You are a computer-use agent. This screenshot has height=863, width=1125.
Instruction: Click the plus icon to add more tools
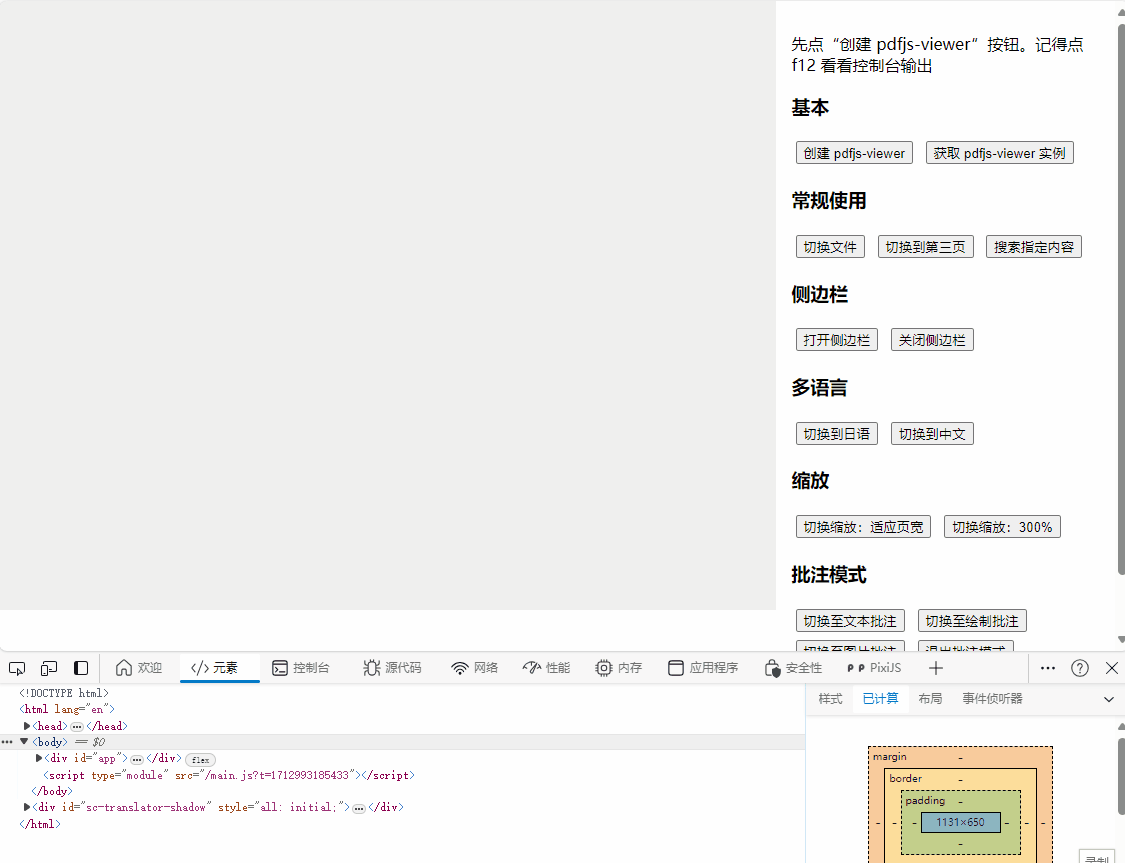936,668
